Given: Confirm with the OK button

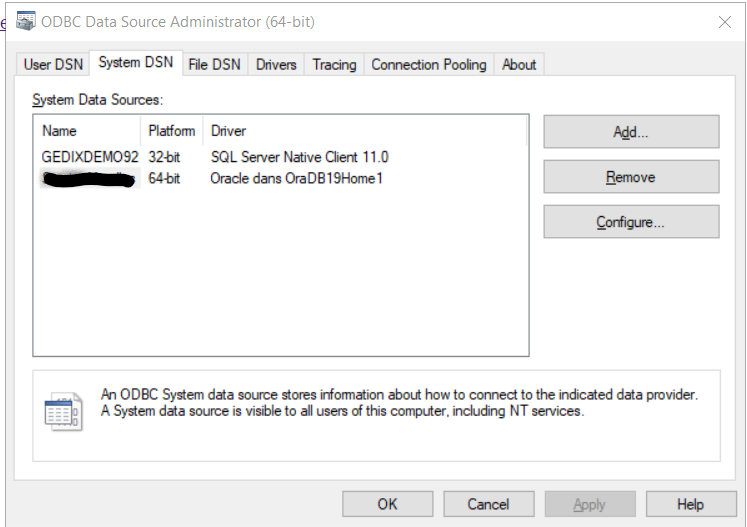Looking at the screenshot, I should (387, 504).
